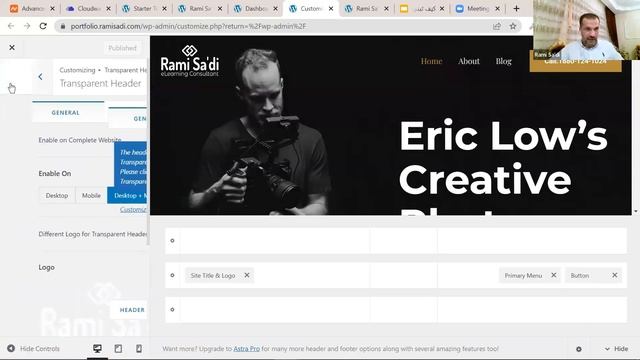This screenshot has width=640, height=360.
Task: Go back in browser history
Action: [11, 26]
